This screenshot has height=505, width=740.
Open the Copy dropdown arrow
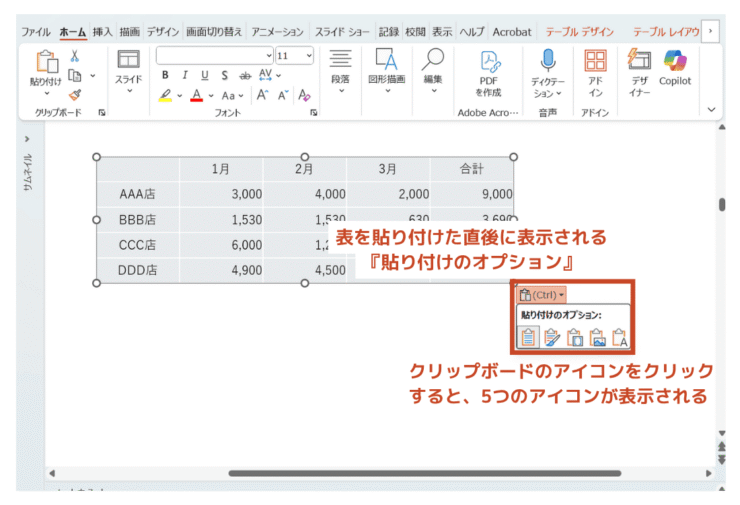[x=93, y=76]
